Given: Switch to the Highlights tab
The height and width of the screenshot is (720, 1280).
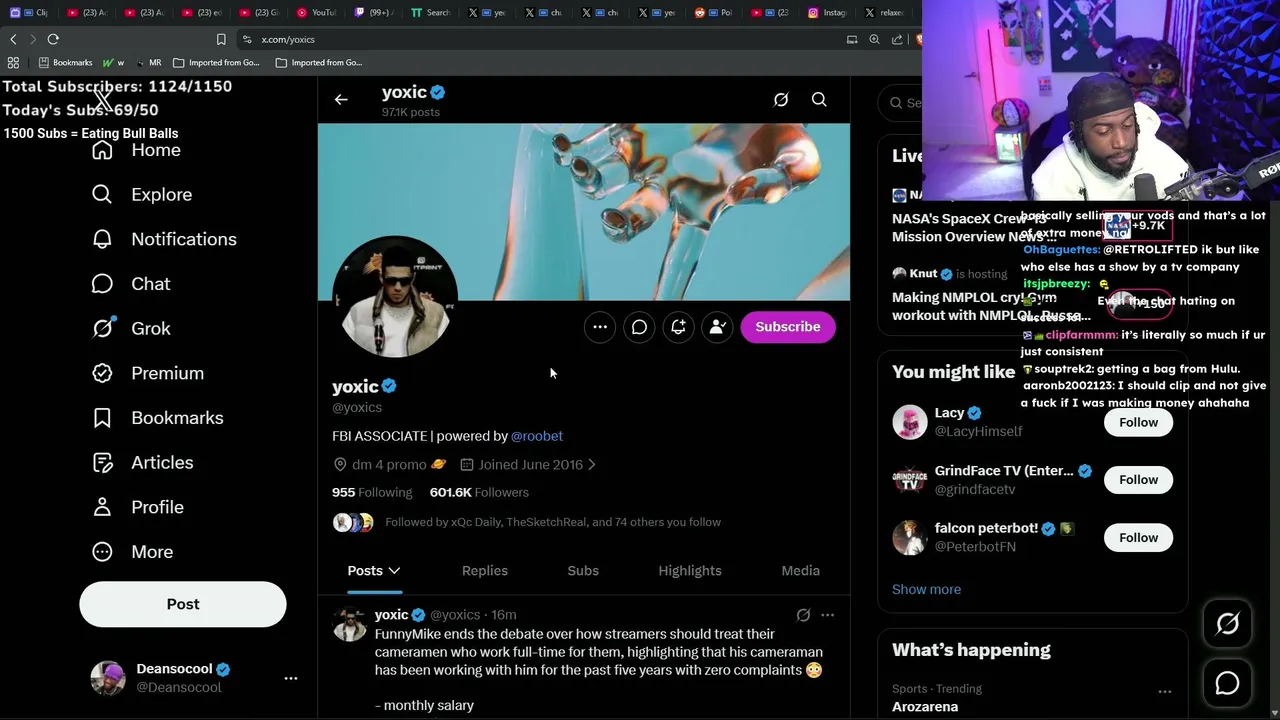Looking at the screenshot, I should (x=690, y=571).
